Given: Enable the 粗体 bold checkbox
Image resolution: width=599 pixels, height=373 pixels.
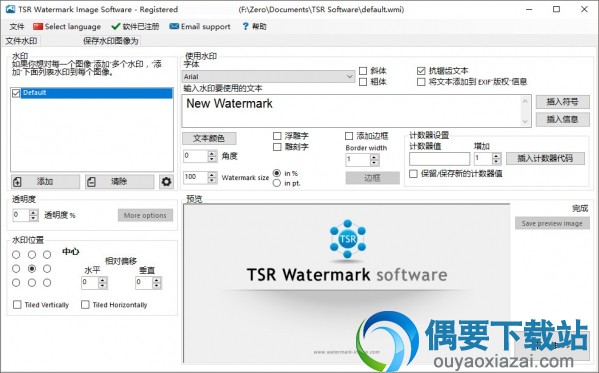Looking at the screenshot, I should (363, 82).
